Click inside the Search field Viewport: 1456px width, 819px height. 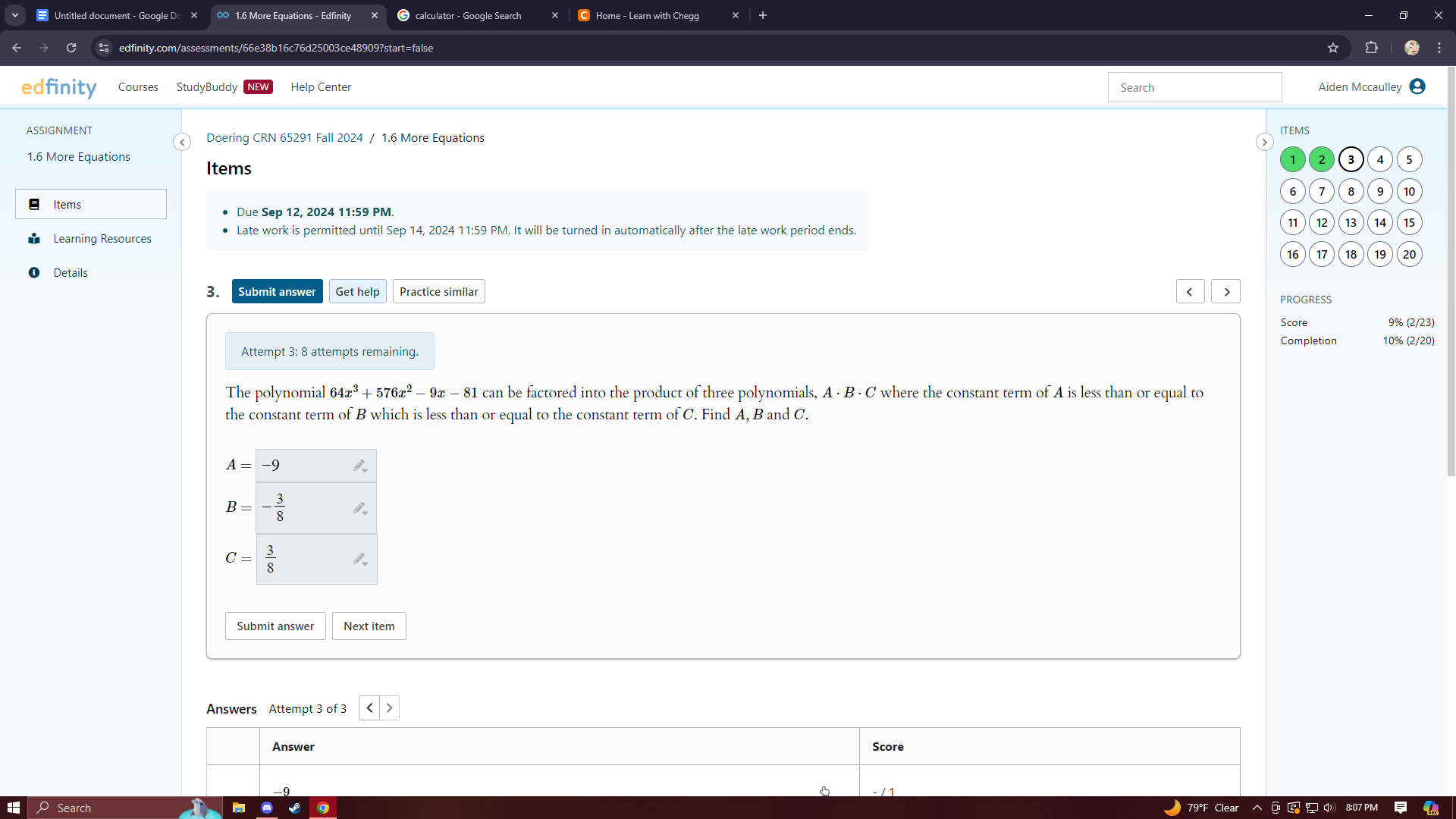1195,86
